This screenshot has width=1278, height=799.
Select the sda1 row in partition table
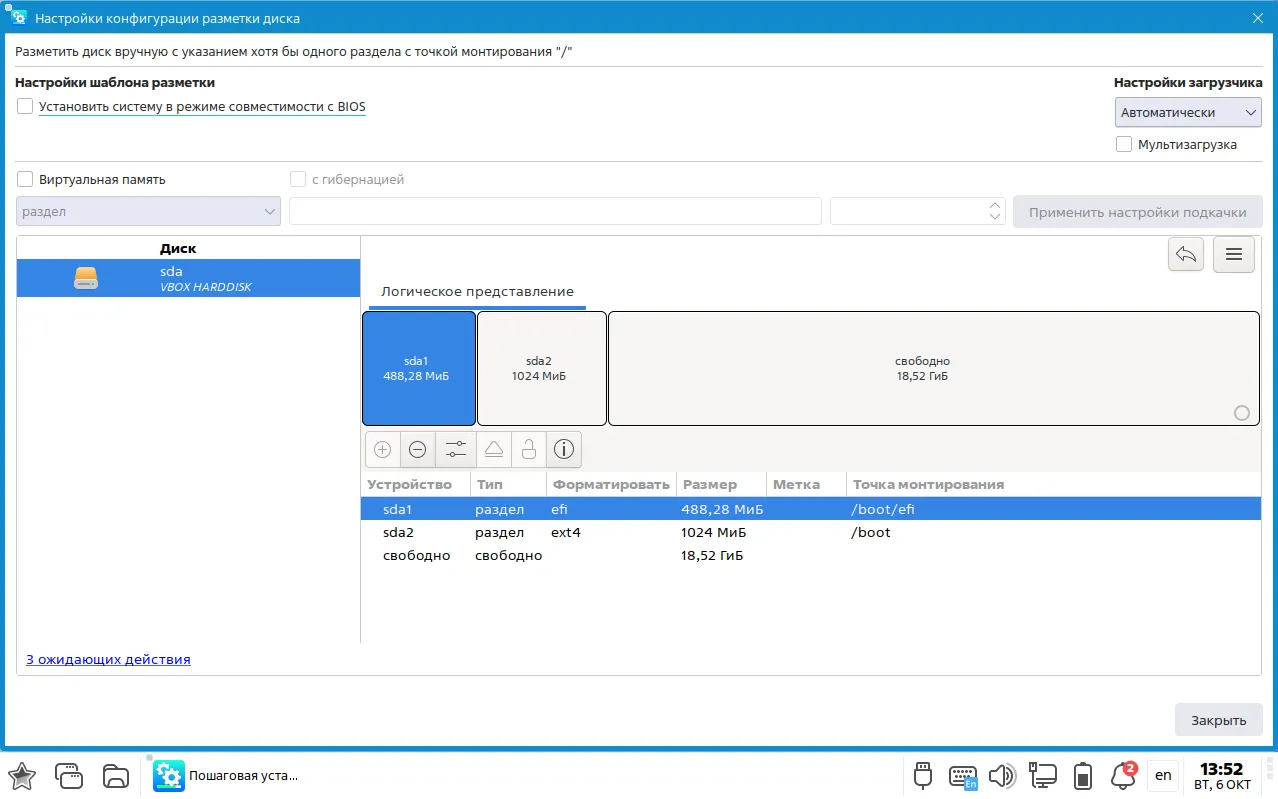(x=811, y=509)
